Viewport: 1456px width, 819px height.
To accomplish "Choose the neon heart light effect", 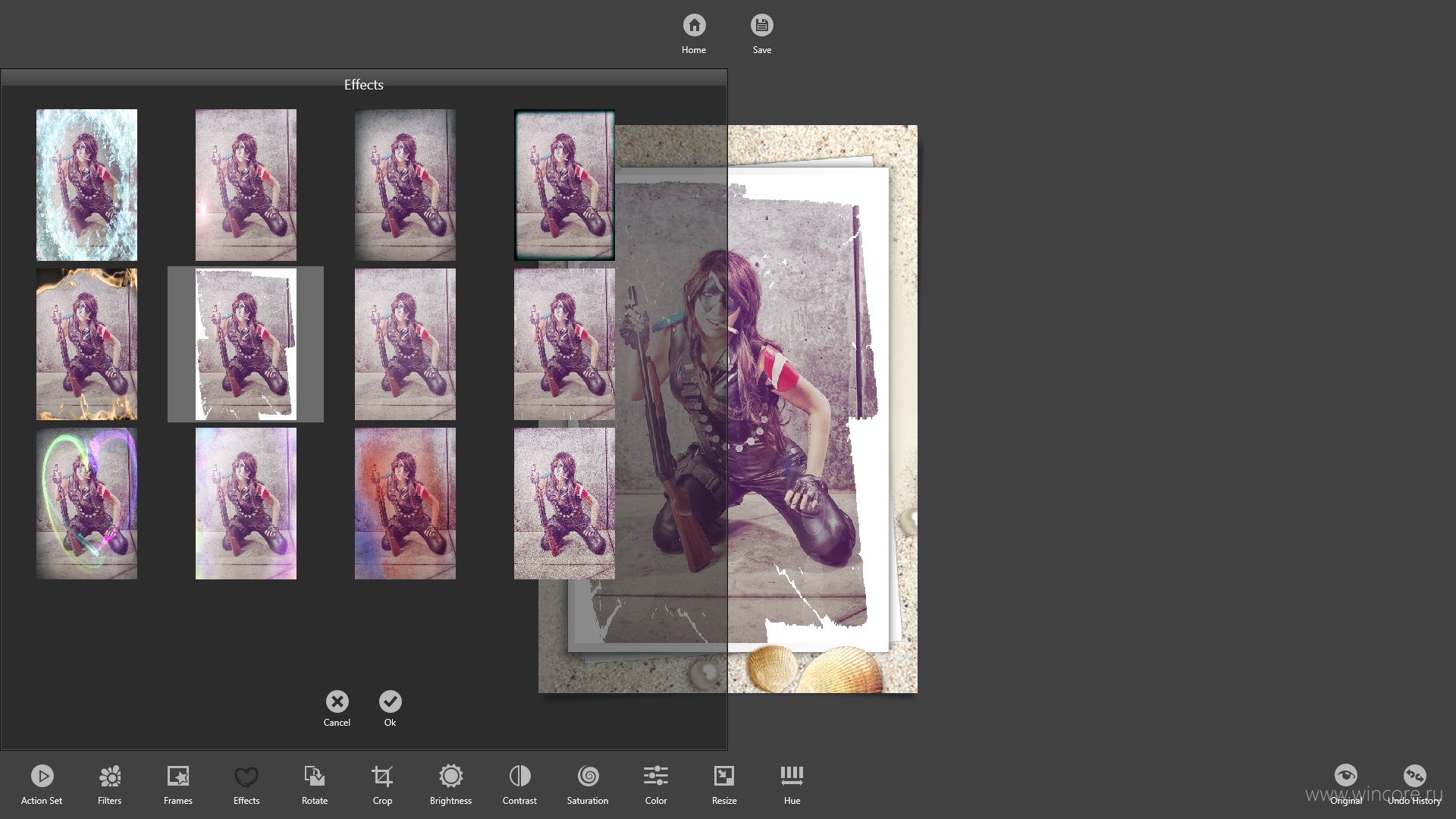I will point(87,504).
